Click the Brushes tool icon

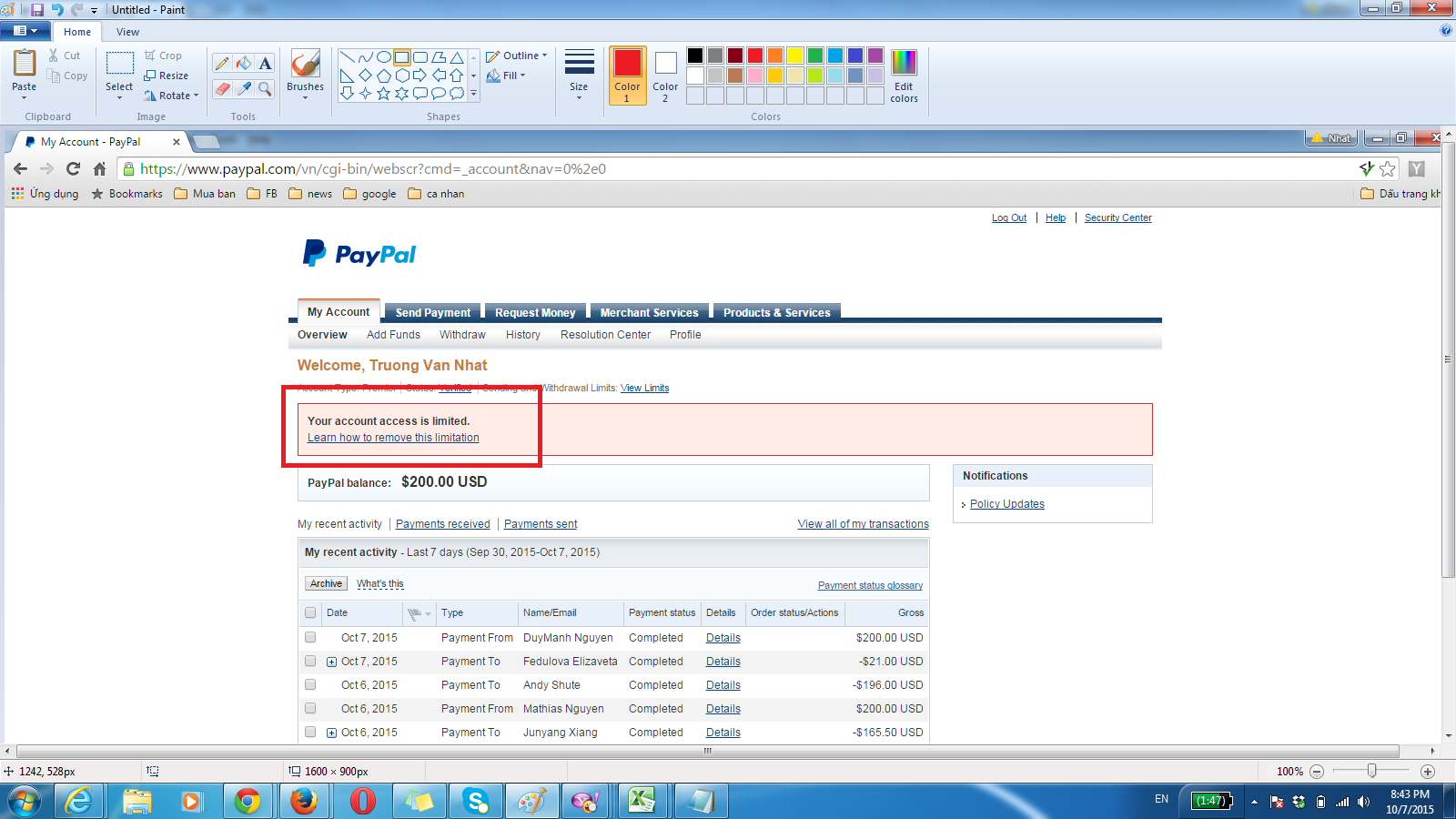(x=305, y=64)
